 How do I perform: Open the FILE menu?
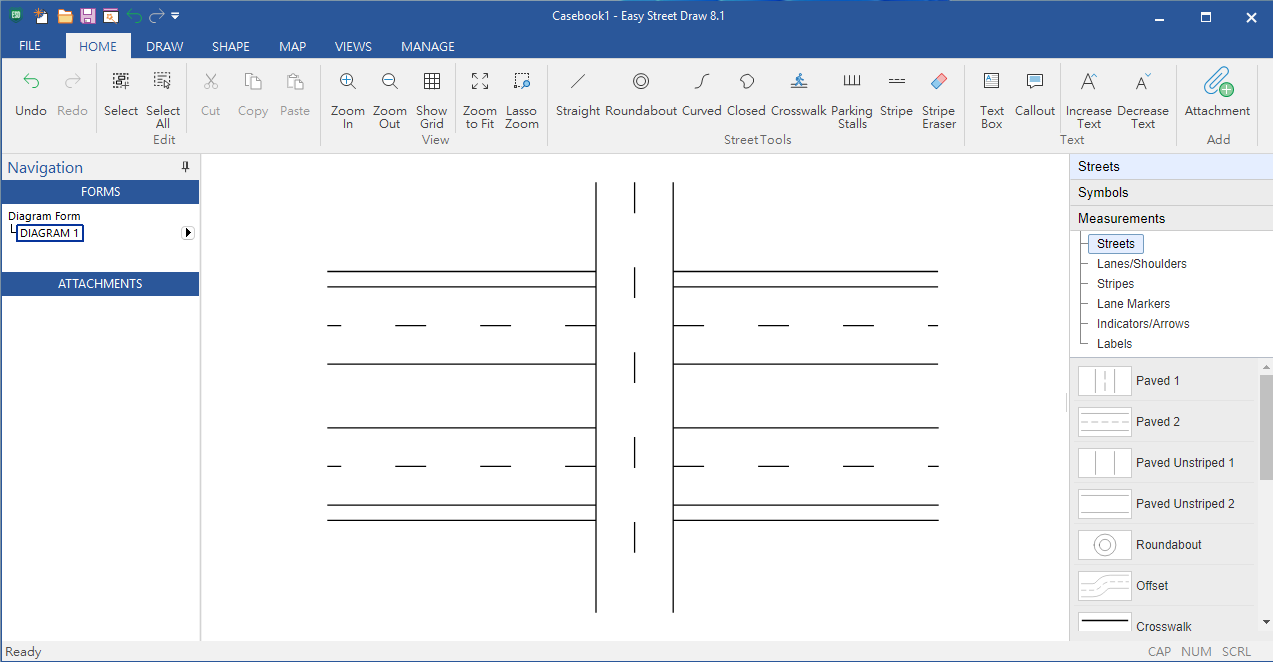30,46
